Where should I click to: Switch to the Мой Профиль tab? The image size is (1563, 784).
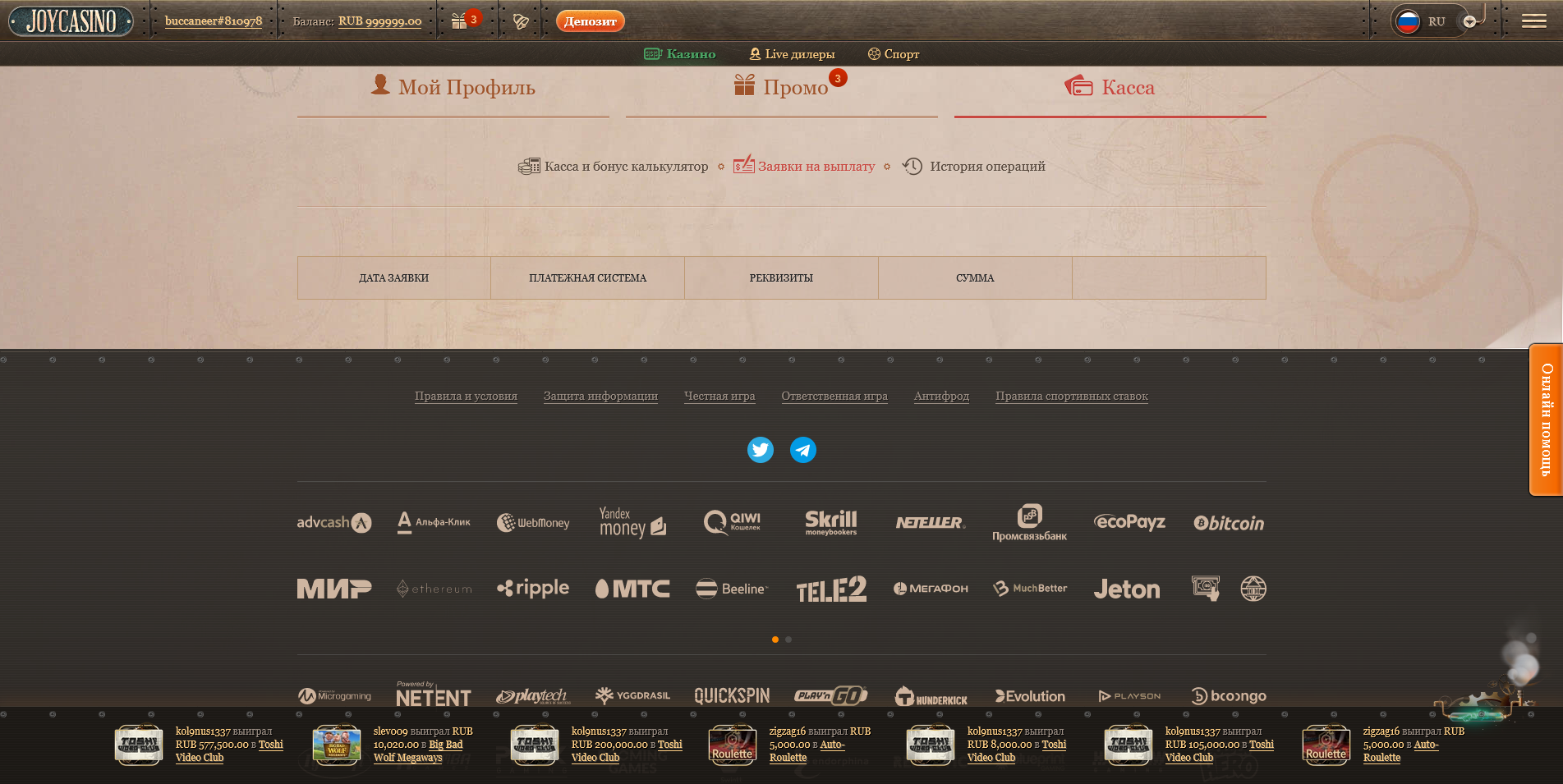pyautogui.click(x=453, y=88)
